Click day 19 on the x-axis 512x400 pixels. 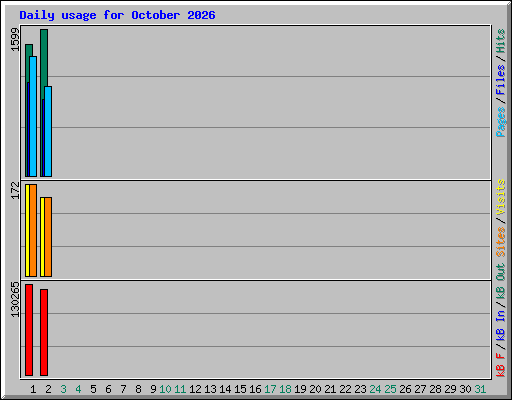(300, 389)
